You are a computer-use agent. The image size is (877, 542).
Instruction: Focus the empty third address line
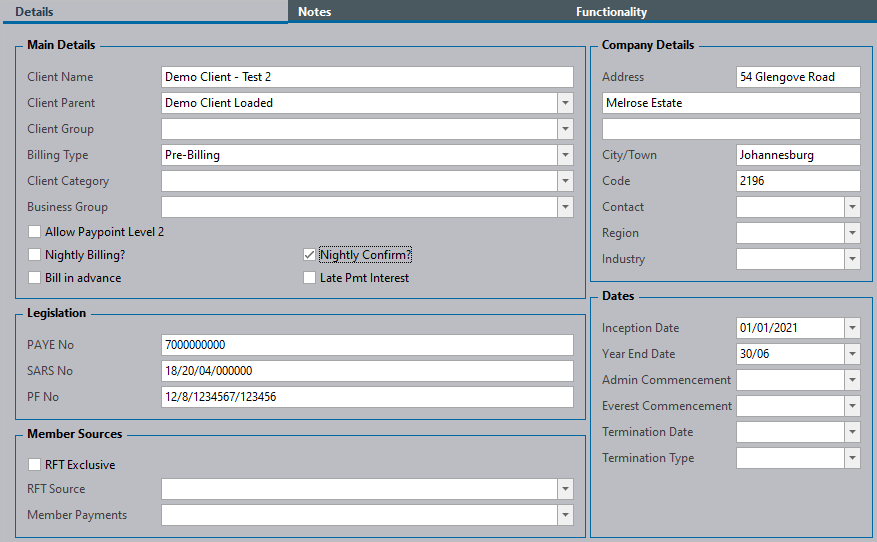pos(731,129)
